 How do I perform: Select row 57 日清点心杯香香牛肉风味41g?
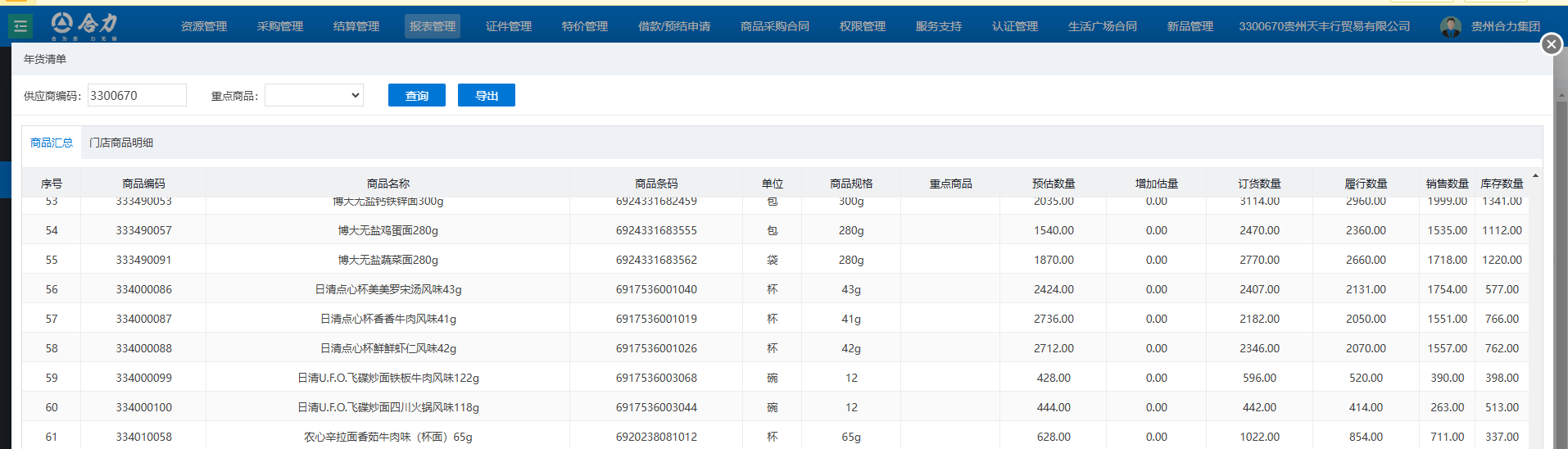coord(388,319)
